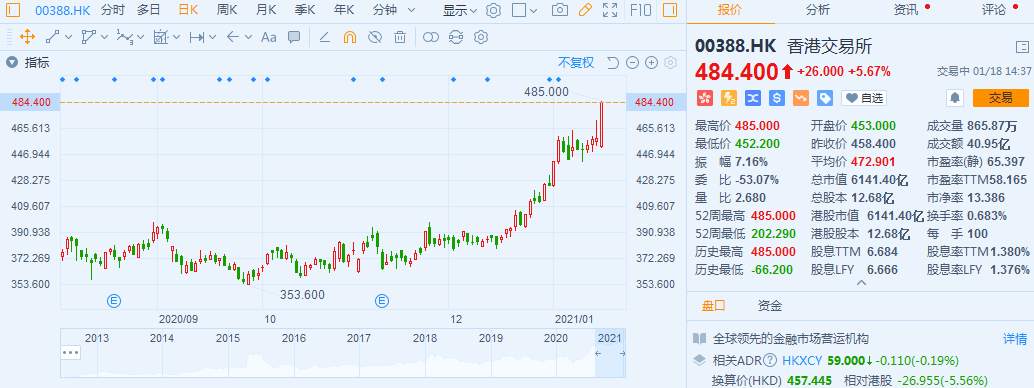
Task: Expand the range tool dropdown arrow
Action: click(212, 37)
